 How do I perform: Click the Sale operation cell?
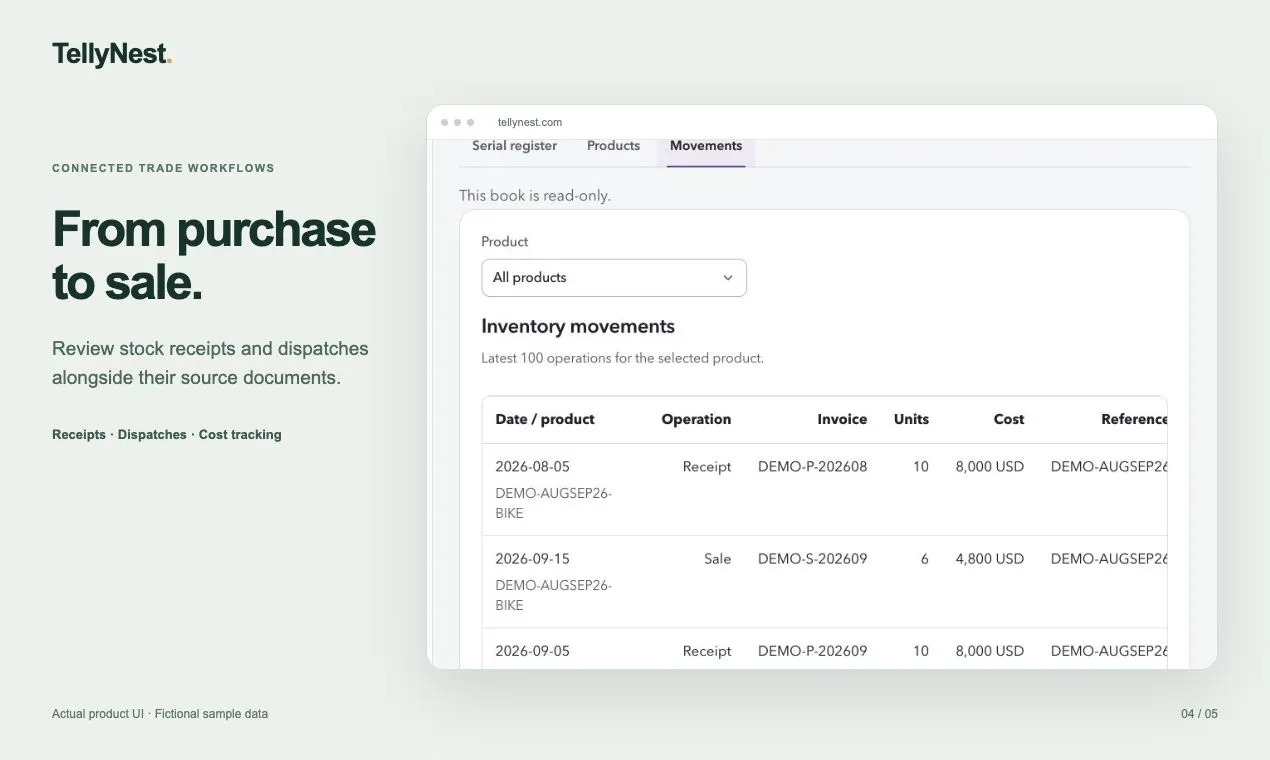coord(717,559)
